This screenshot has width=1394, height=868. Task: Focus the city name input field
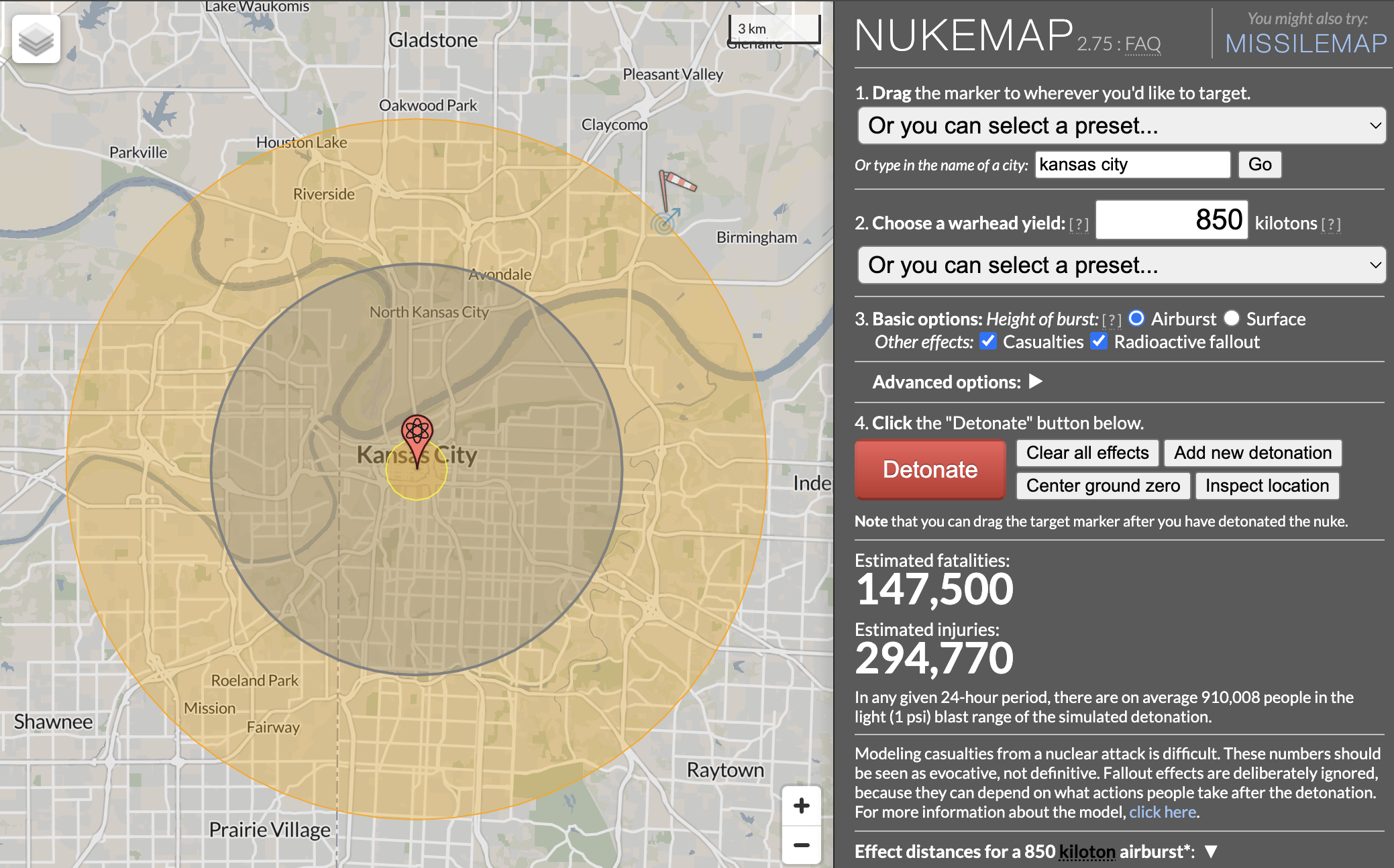click(x=1132, y=164)
